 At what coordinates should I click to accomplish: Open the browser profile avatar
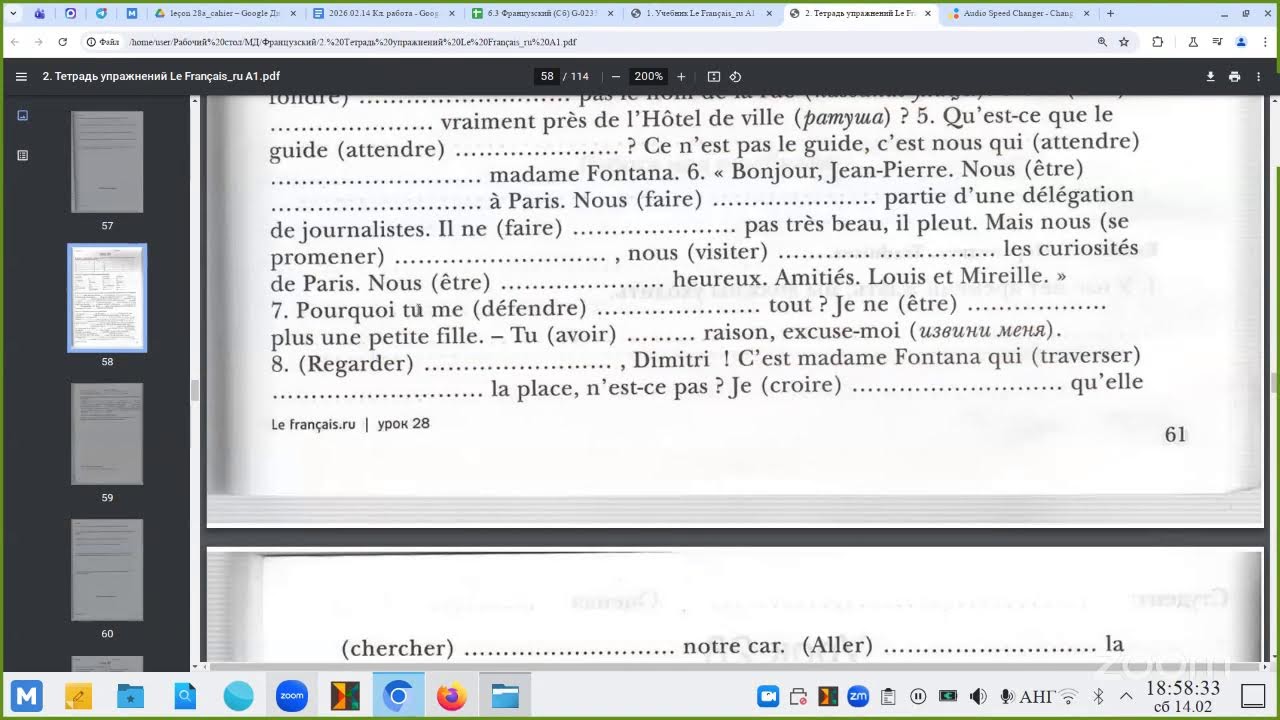click(1241, 42)
